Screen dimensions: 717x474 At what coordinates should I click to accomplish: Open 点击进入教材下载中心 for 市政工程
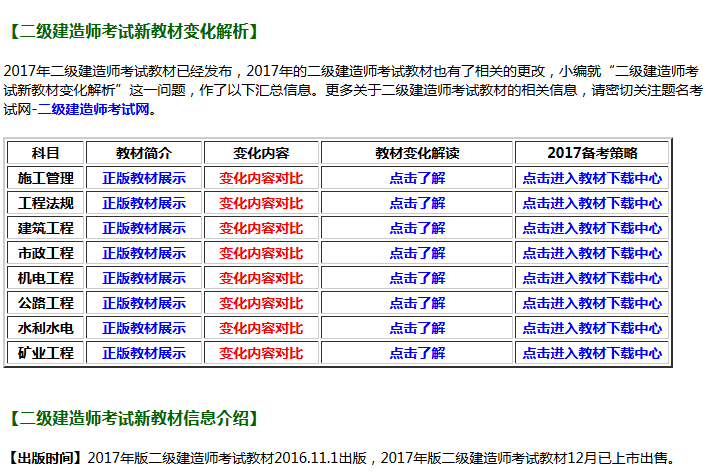click(592, 253)
